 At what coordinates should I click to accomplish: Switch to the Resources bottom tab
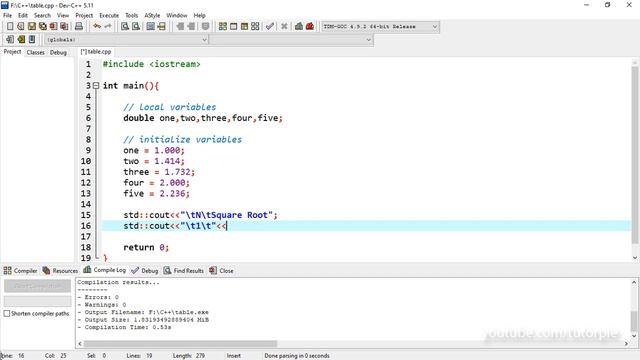pyautogui.click(x=60, y=271)
